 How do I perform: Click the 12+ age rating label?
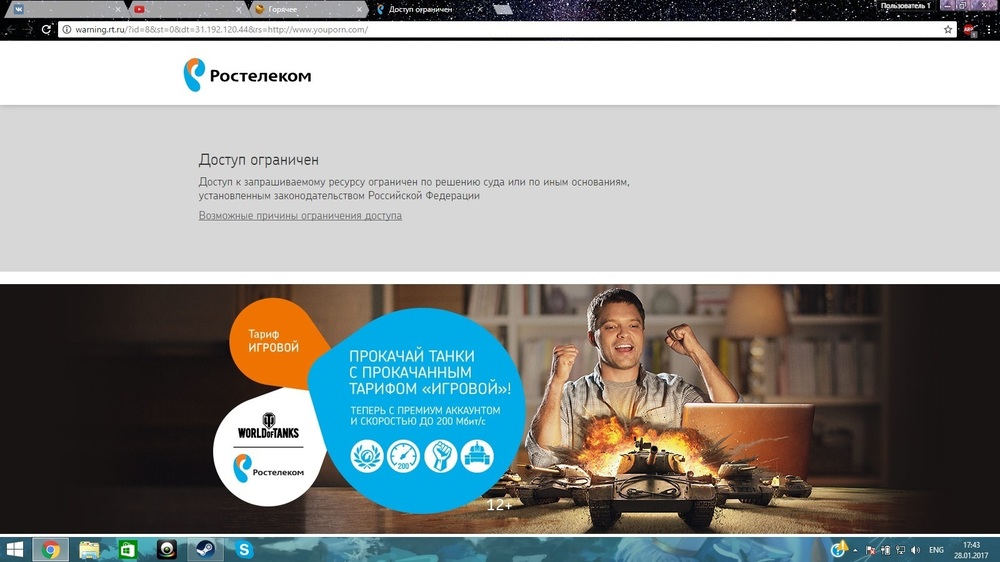tap(499, 505)
